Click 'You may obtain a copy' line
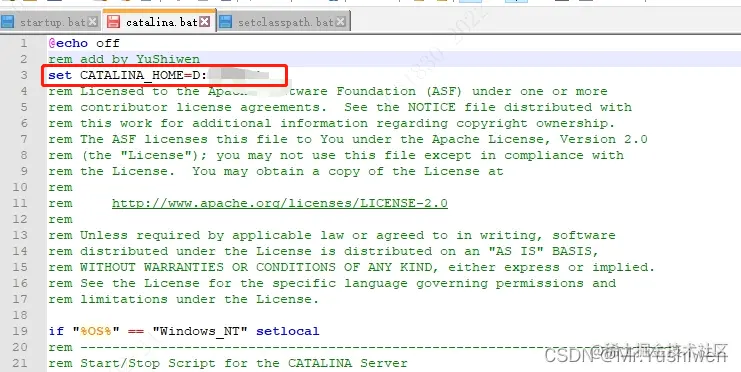 click(x=276, y=171)
